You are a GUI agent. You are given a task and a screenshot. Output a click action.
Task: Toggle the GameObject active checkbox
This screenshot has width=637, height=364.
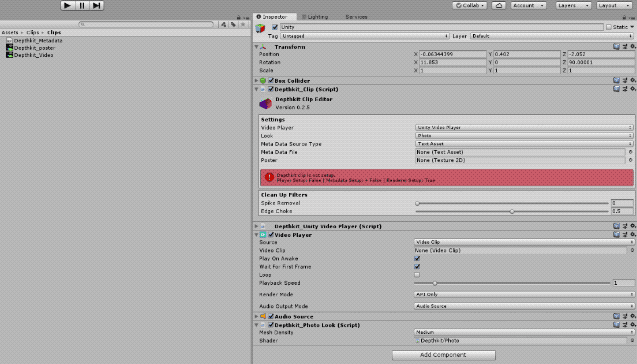tap(275, 27)
